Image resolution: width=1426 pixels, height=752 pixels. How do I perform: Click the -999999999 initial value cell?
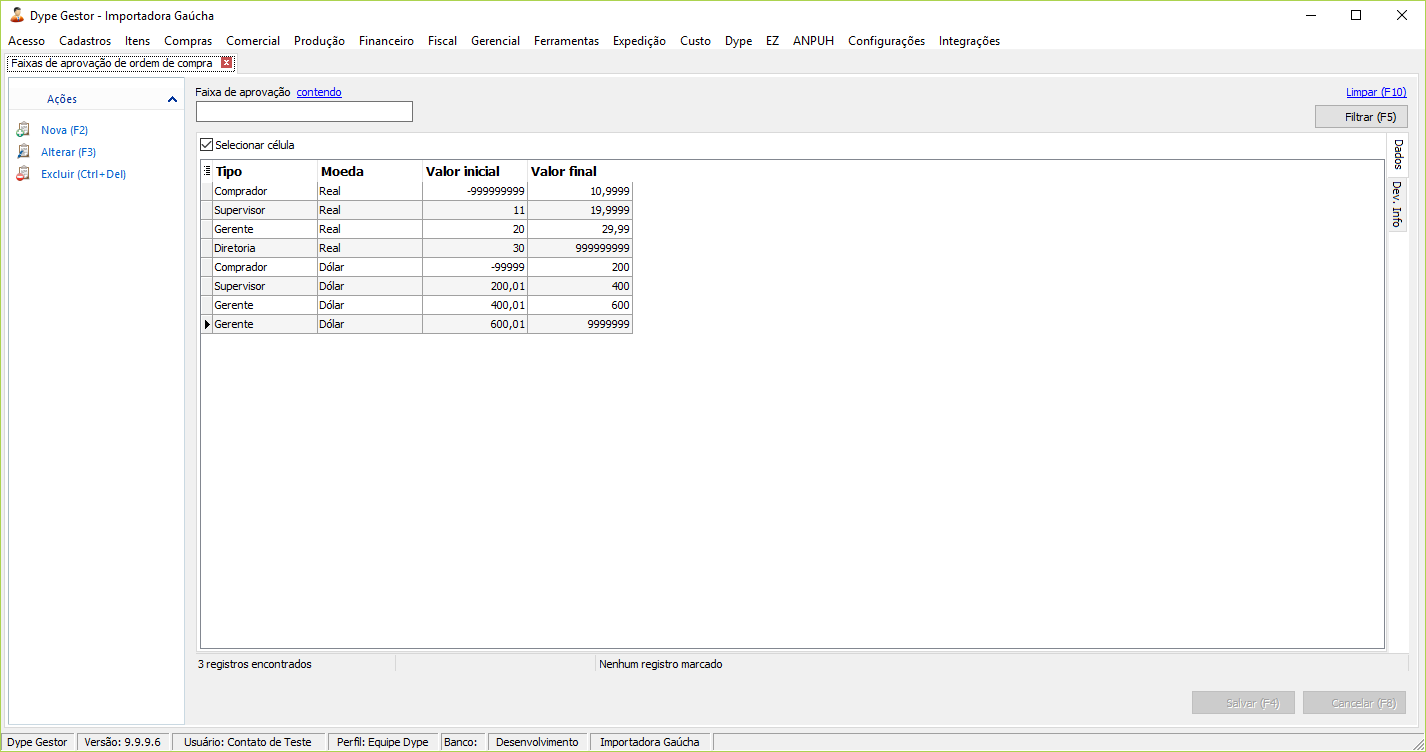(475, 191)
